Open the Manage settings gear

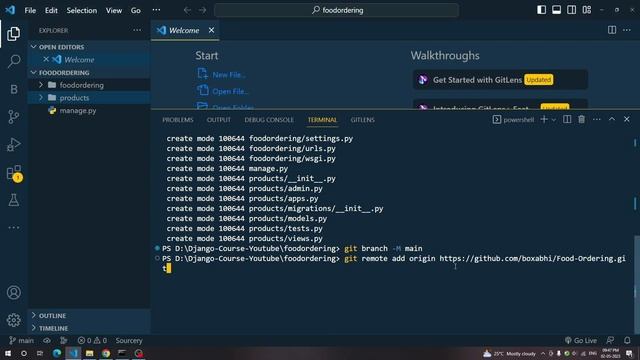point(13,320)
